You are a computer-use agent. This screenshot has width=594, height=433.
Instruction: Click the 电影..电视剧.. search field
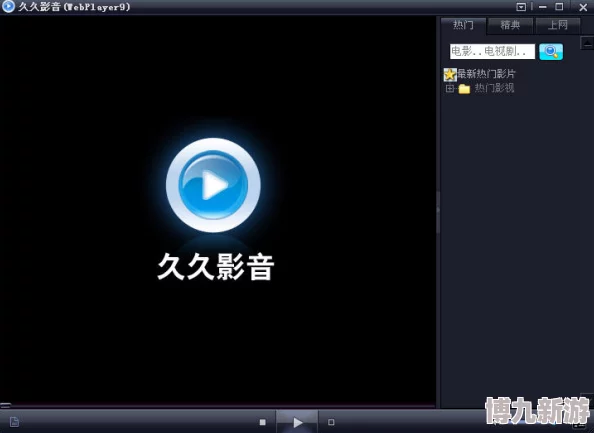[492, 52]
